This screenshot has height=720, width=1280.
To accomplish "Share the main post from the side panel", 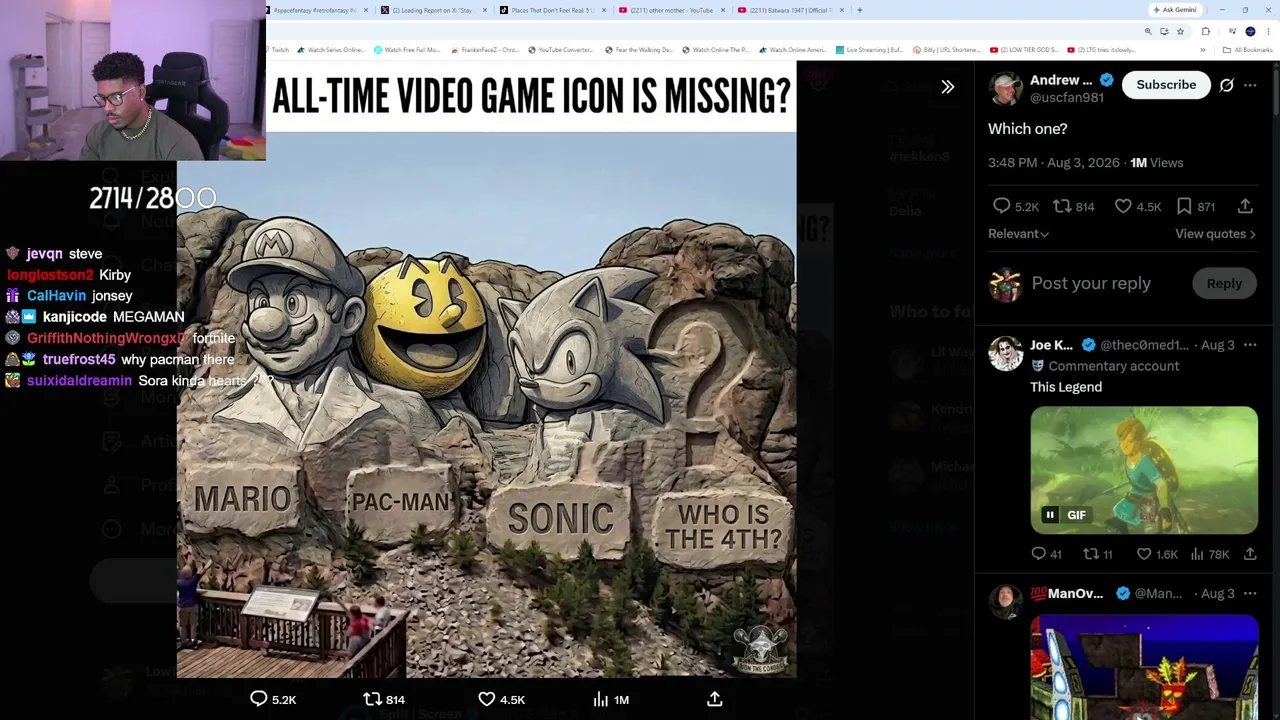I will pyautogui.click(x=1245, y=206).
